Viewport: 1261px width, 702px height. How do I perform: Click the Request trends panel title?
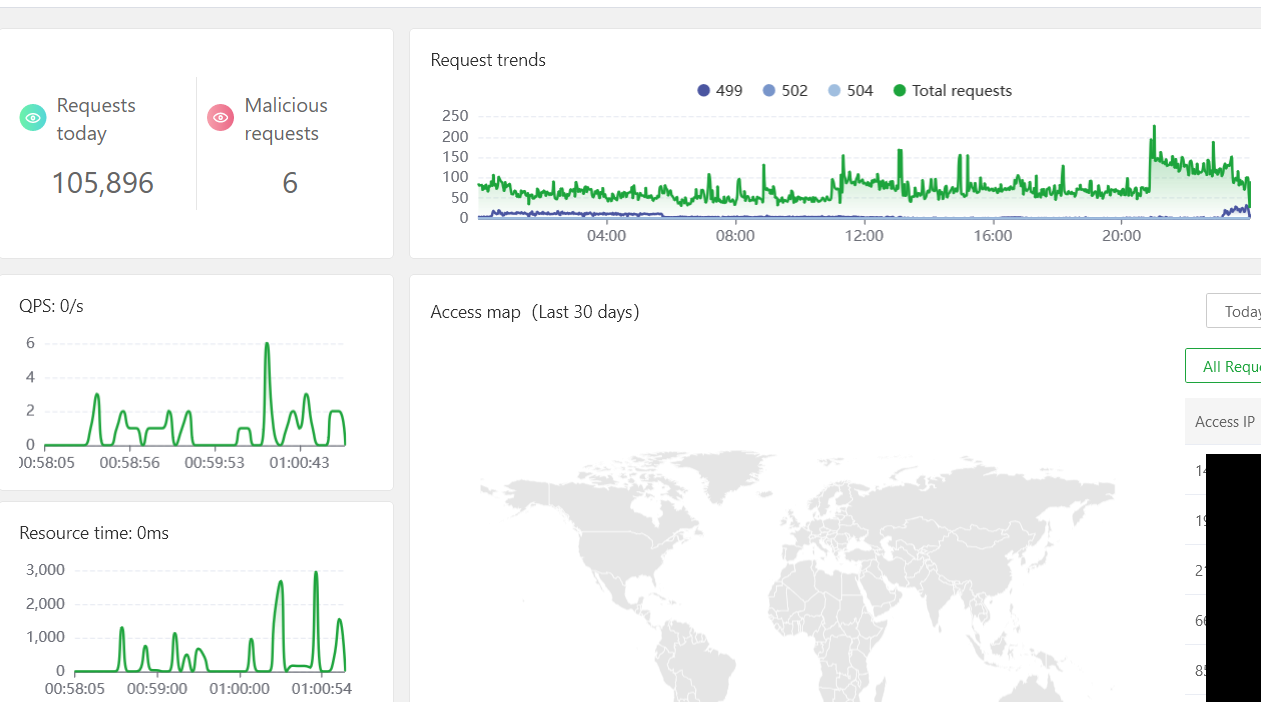(x=488, y=60)
